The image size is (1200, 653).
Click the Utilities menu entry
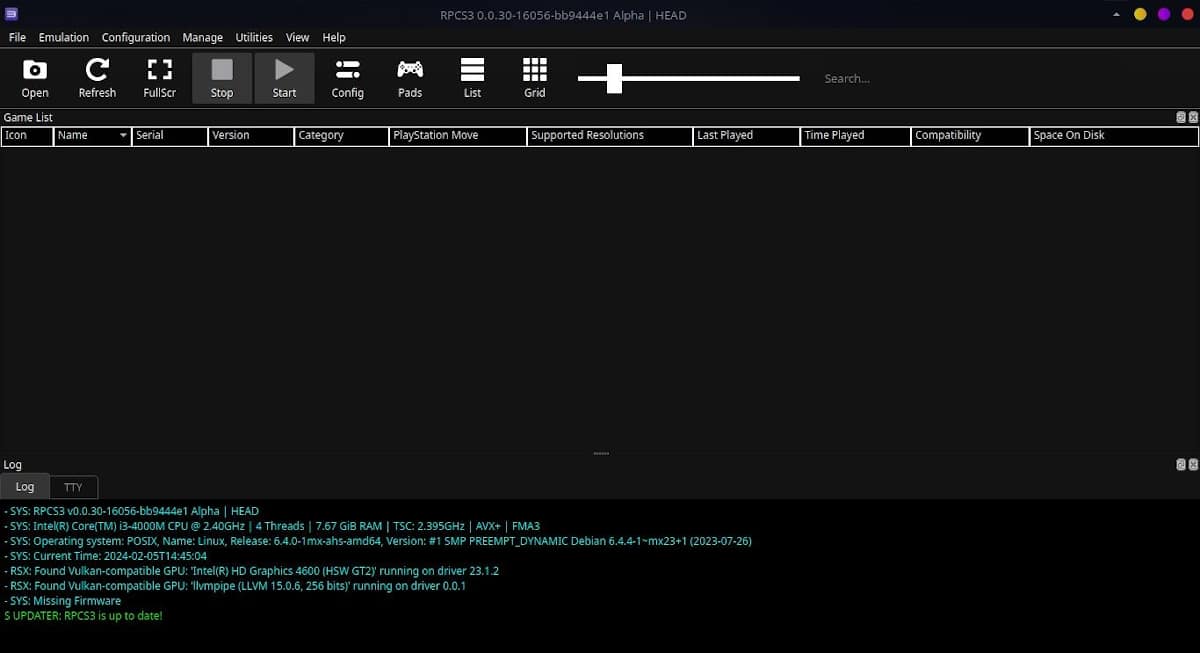(x=253, y=37)
